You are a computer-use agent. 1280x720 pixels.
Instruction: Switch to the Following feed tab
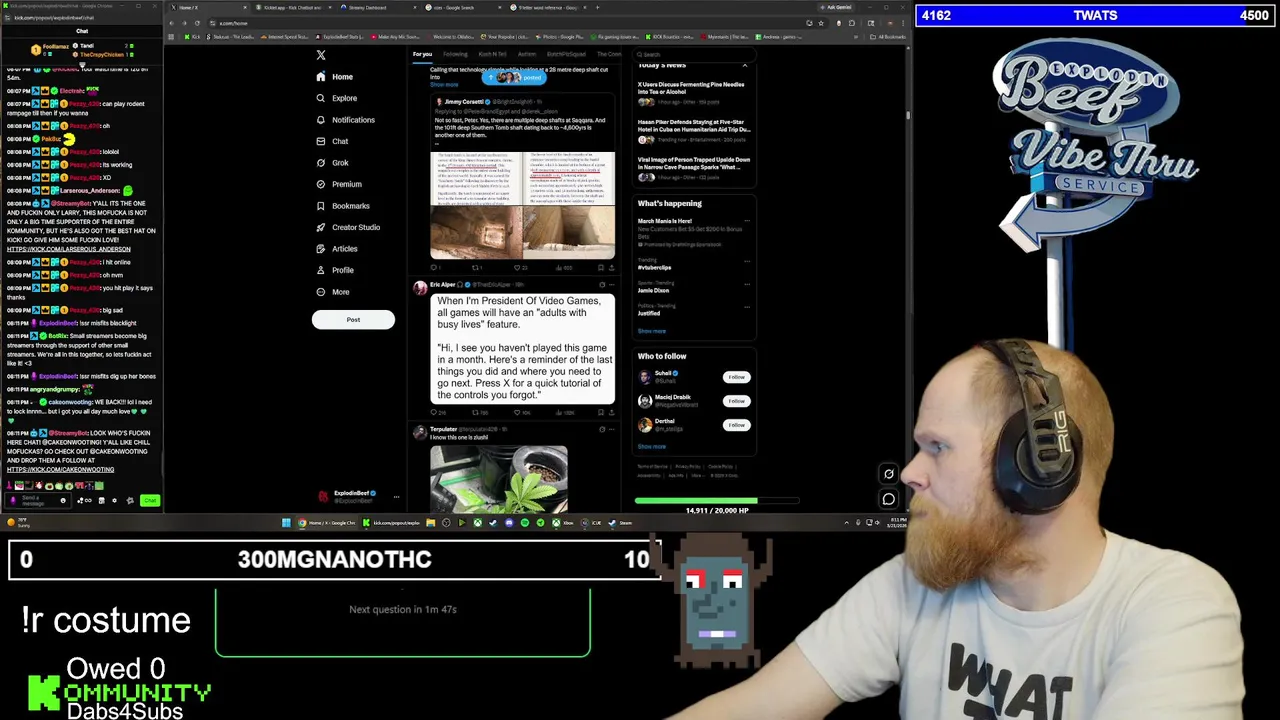(x=455, y=54)
